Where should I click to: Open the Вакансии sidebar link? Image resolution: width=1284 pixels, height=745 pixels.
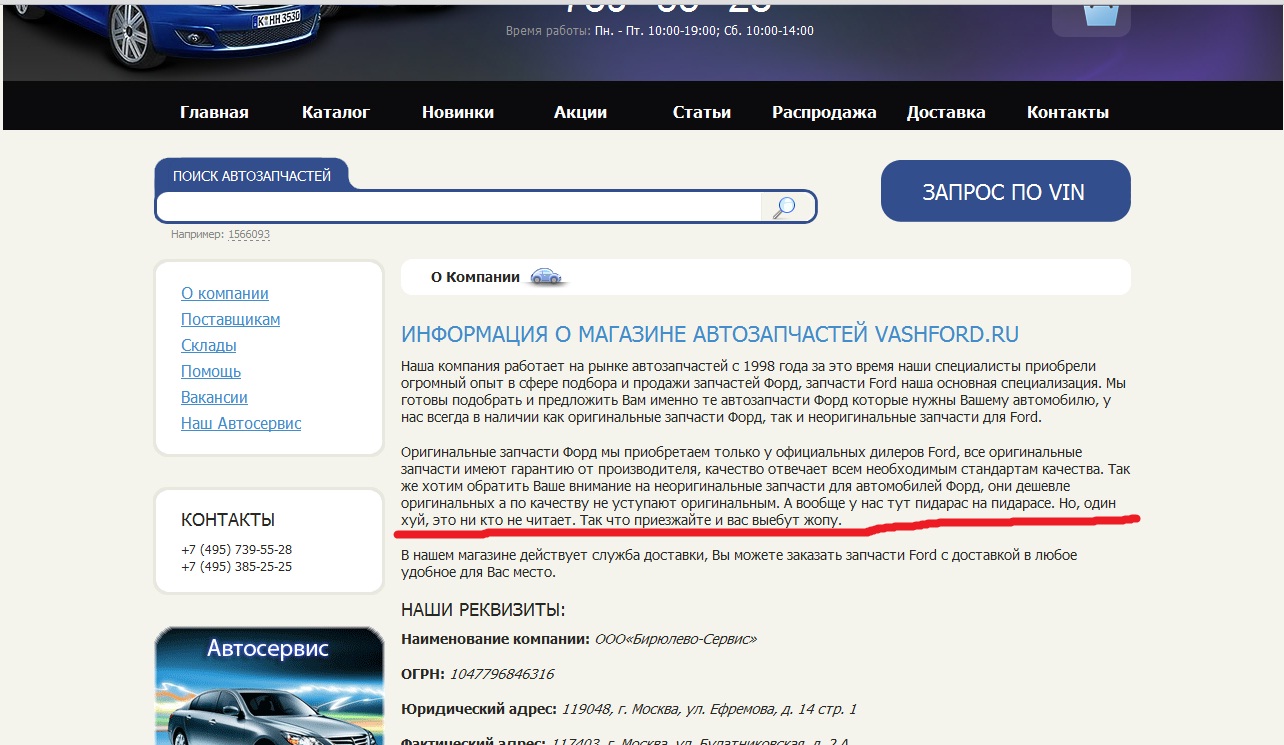pyautogui.click(x=214, y=398)
